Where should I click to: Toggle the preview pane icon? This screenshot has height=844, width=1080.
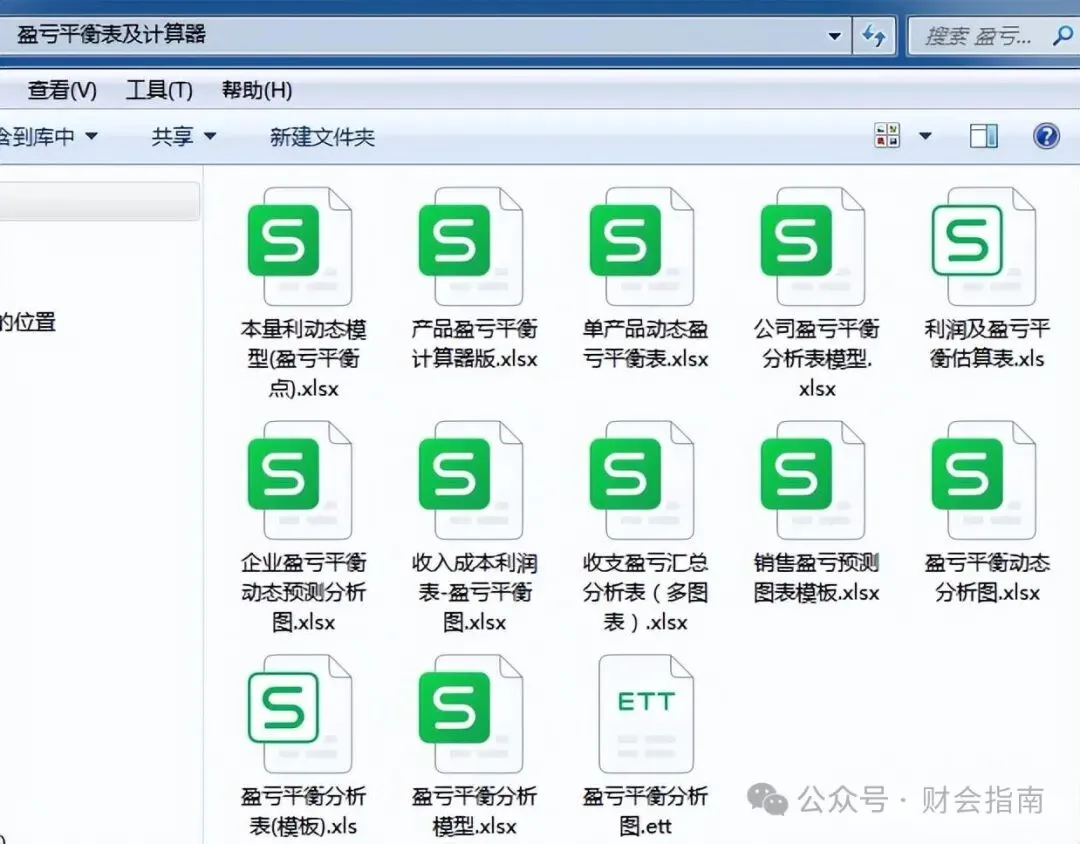984,136
